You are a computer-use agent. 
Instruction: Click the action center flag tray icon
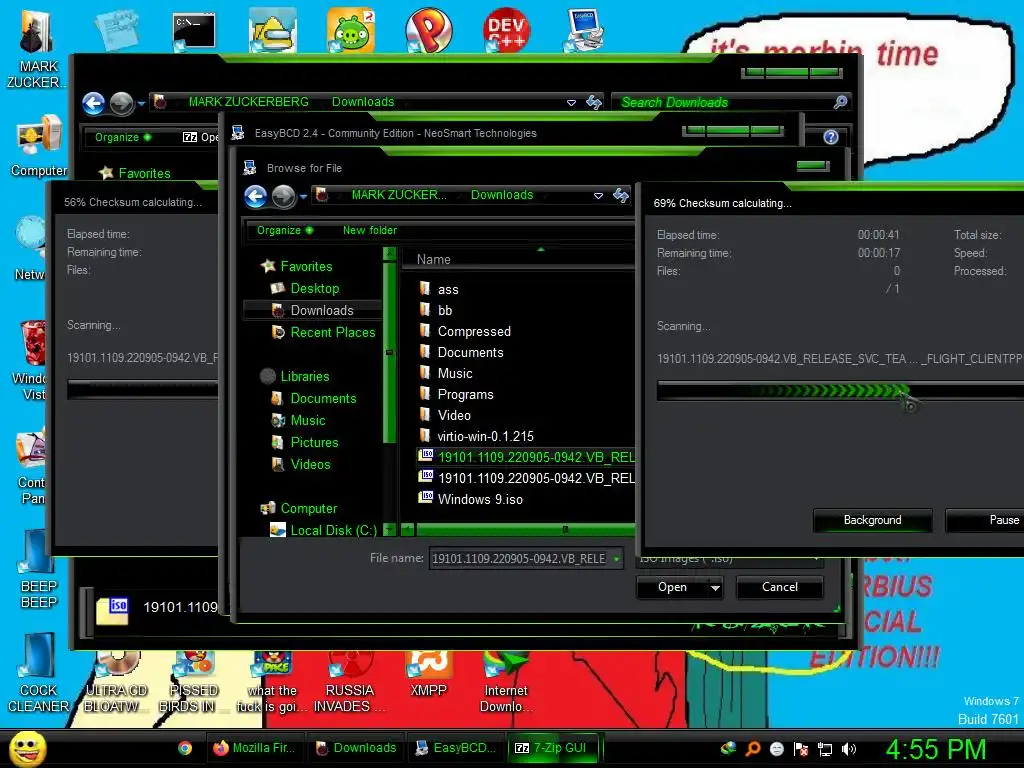[801, 749]
